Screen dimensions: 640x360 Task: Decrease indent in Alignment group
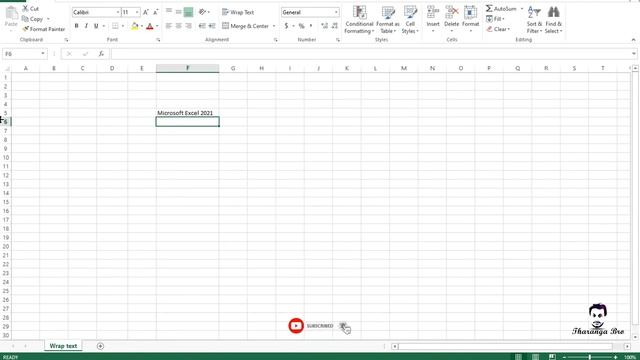[202, 26]
